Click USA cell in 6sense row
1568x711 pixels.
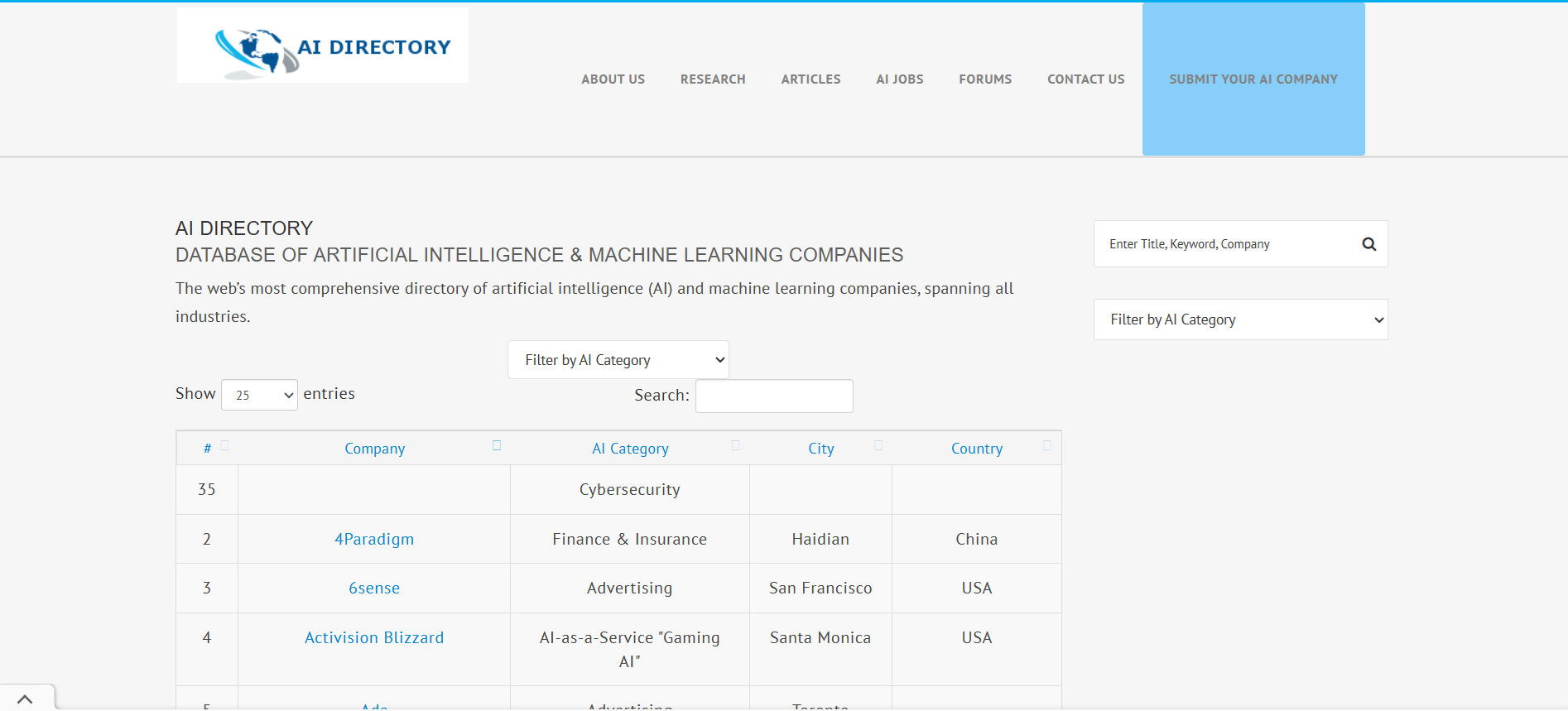(x=977, y=588)
